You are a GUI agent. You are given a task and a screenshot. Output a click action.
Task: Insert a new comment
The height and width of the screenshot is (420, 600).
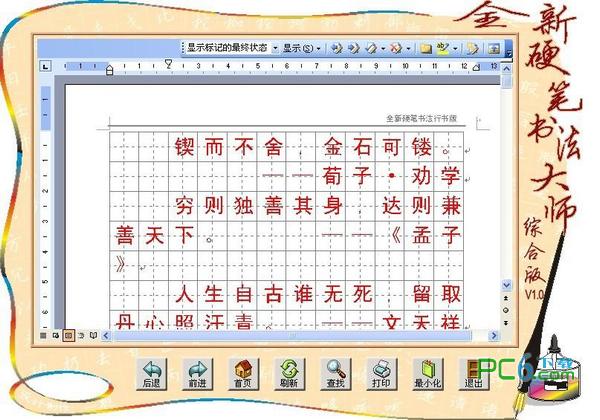425,48
